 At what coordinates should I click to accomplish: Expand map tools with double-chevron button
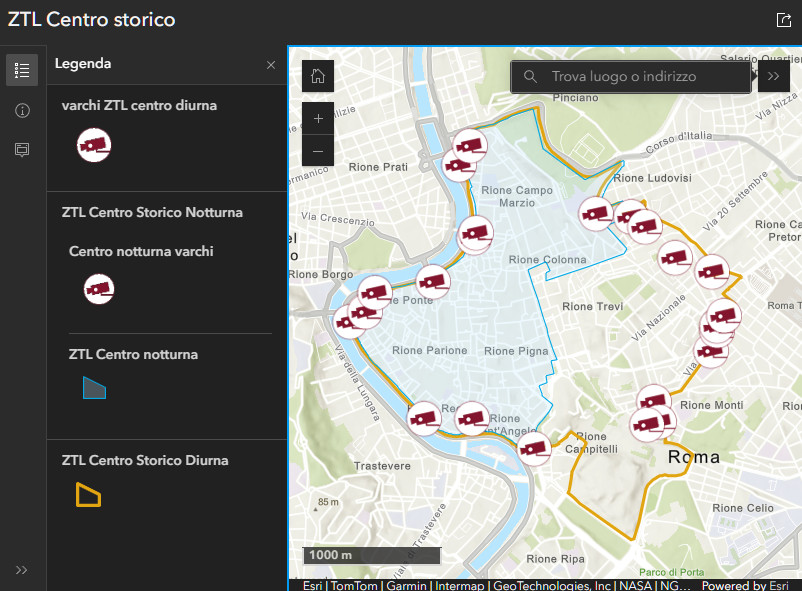point(773,76)
